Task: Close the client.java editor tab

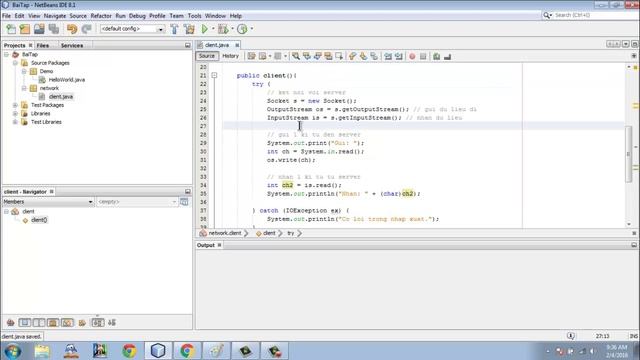Action: point(237,45)
